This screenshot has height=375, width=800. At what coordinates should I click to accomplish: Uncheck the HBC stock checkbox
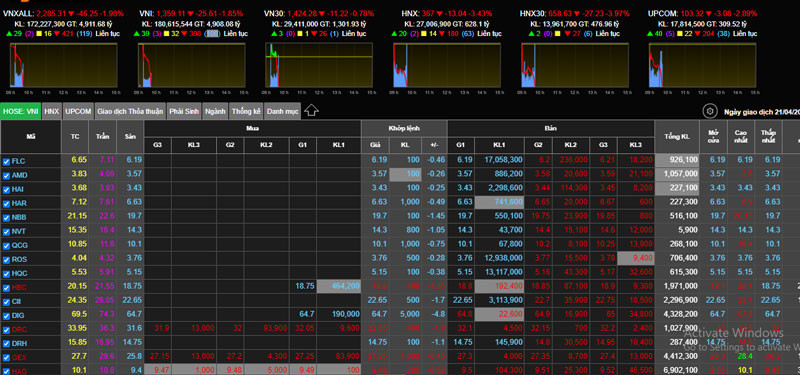pyautogui.click(x=6, y=287)
